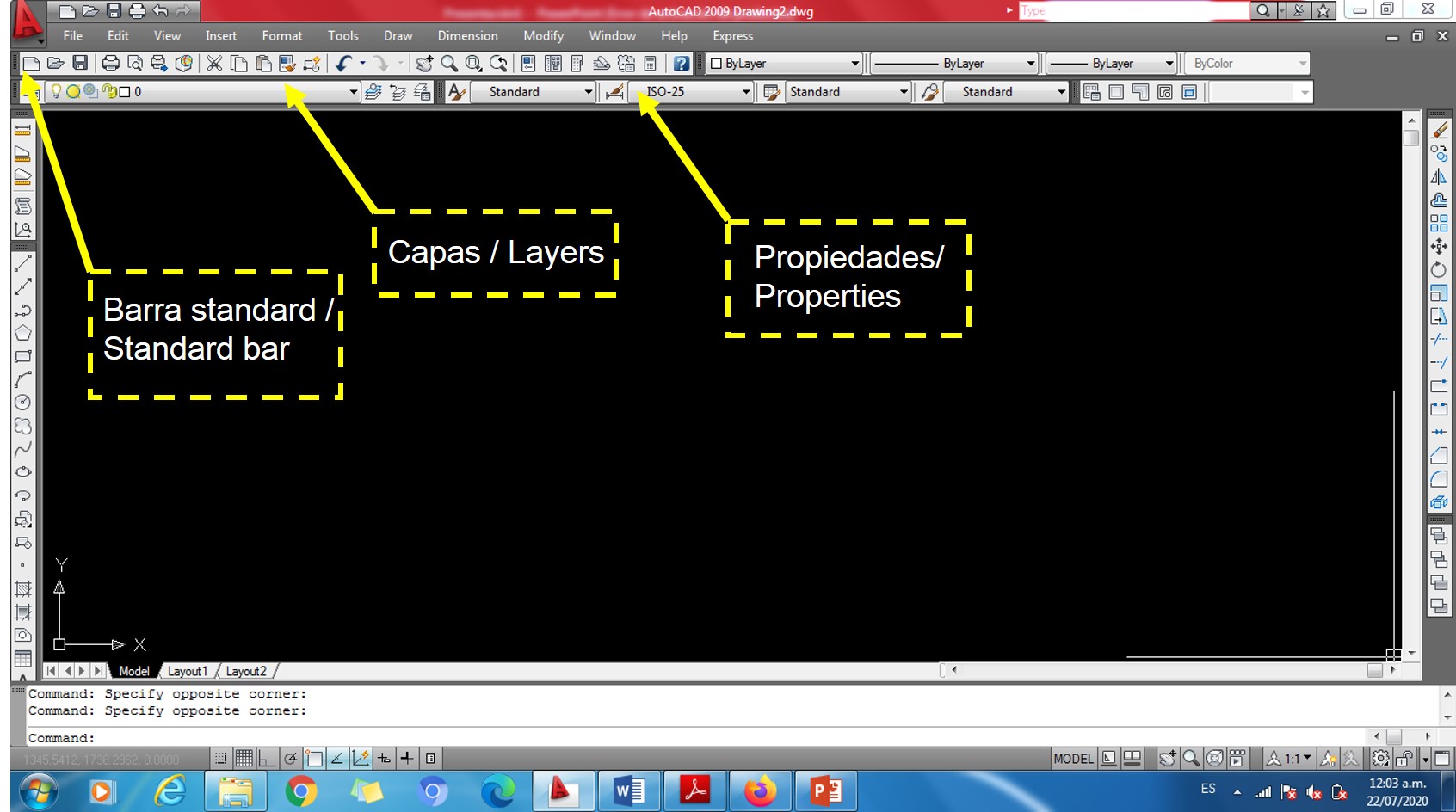Save drawing with the floppy disk icon
This screenshot has height=812, width=1456.
(80, 64)
